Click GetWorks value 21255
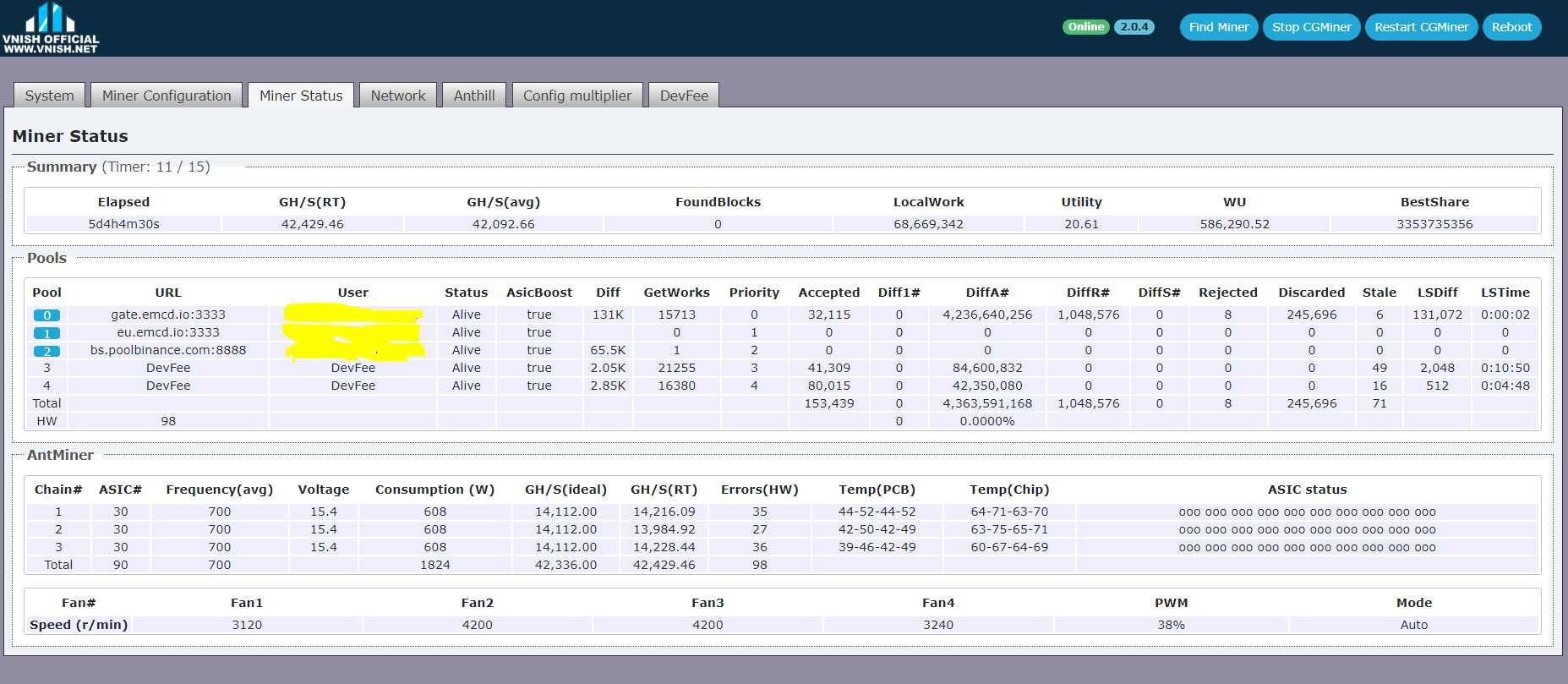 tap(676, 368)
